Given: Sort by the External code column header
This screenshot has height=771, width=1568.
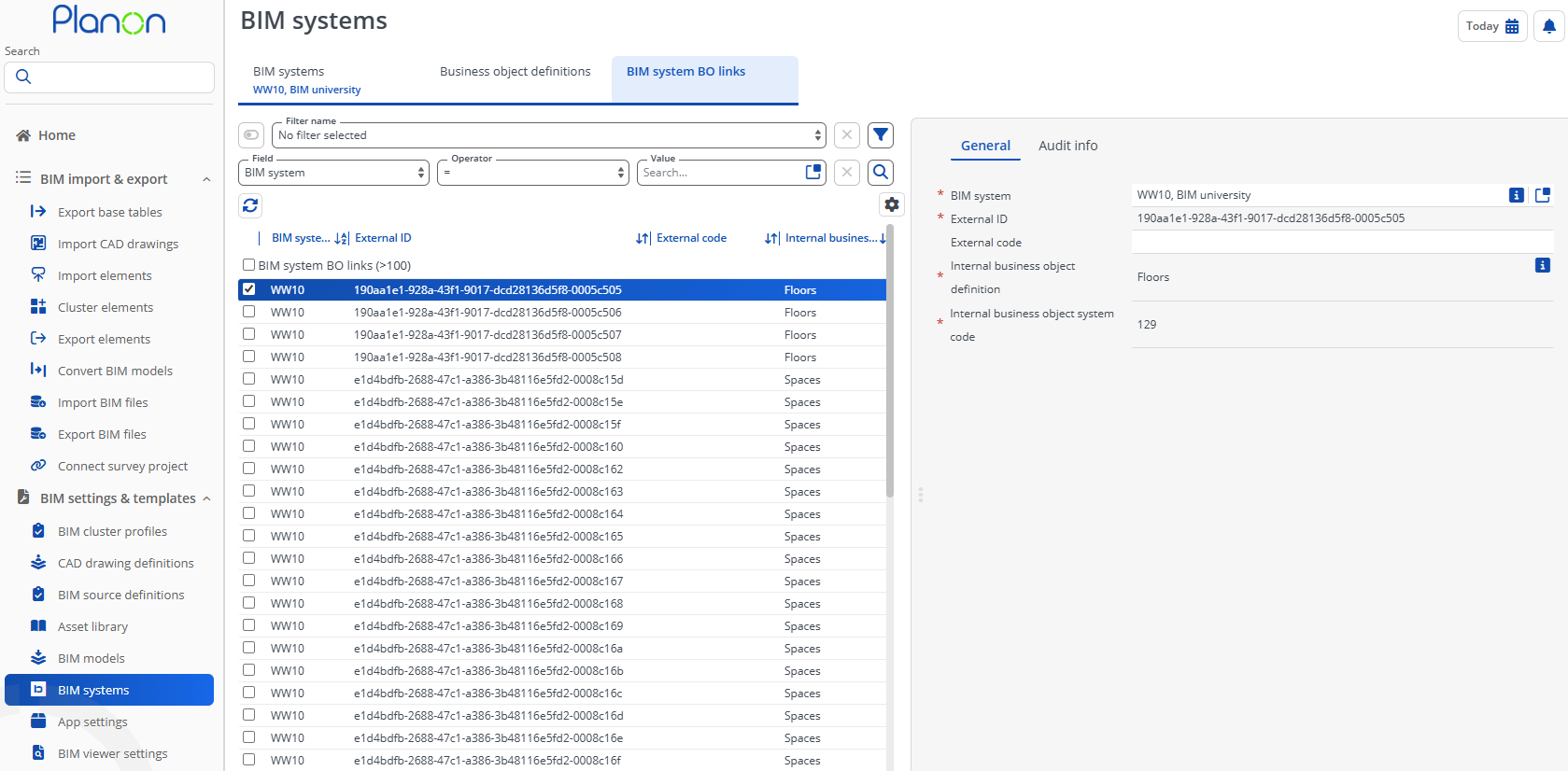Looking at the screenshot, I should click(691, 238).
